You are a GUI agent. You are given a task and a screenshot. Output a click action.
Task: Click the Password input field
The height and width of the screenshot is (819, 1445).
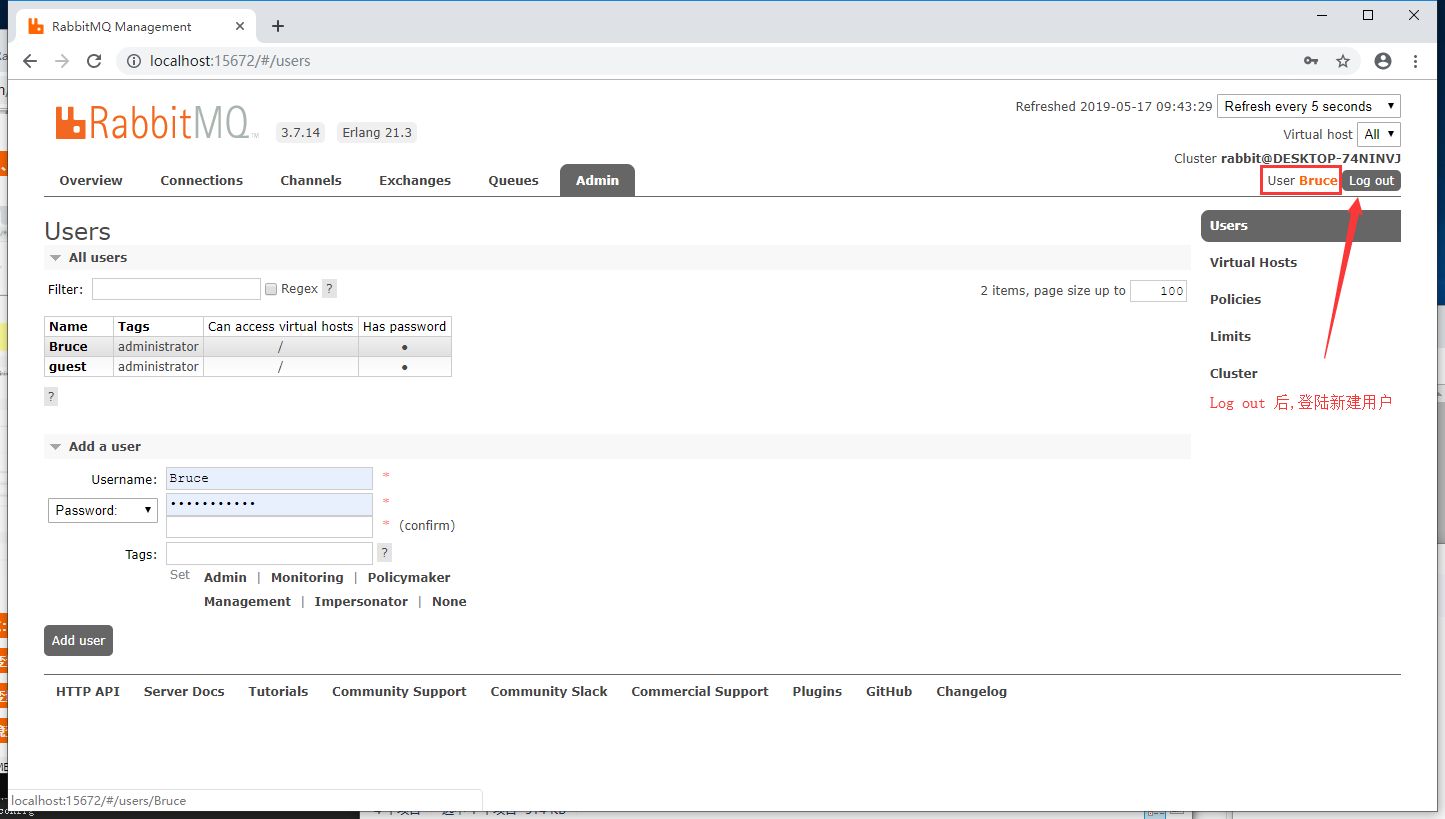pyautogui.click(x=269, y=504)
